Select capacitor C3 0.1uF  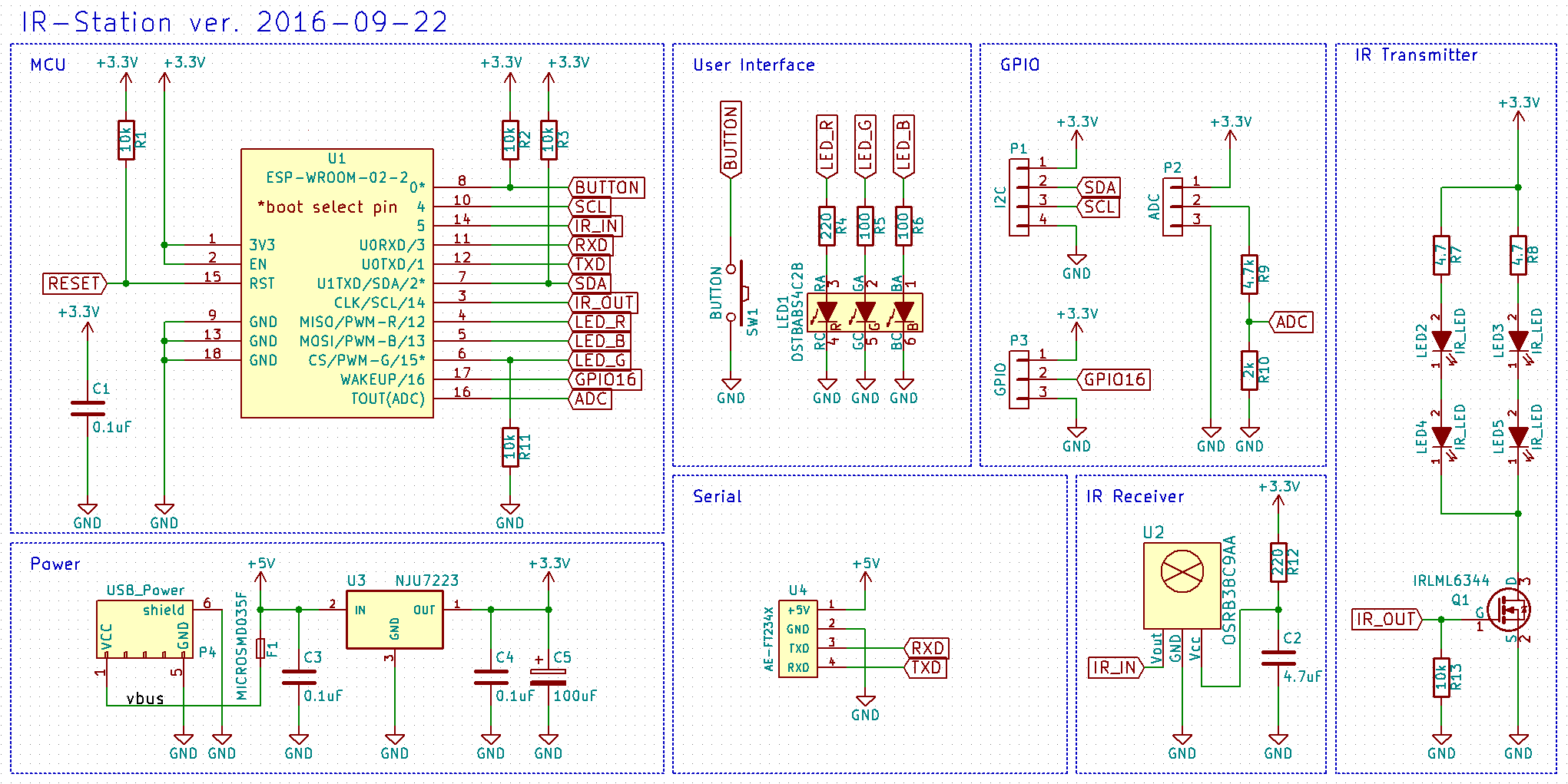299,677
